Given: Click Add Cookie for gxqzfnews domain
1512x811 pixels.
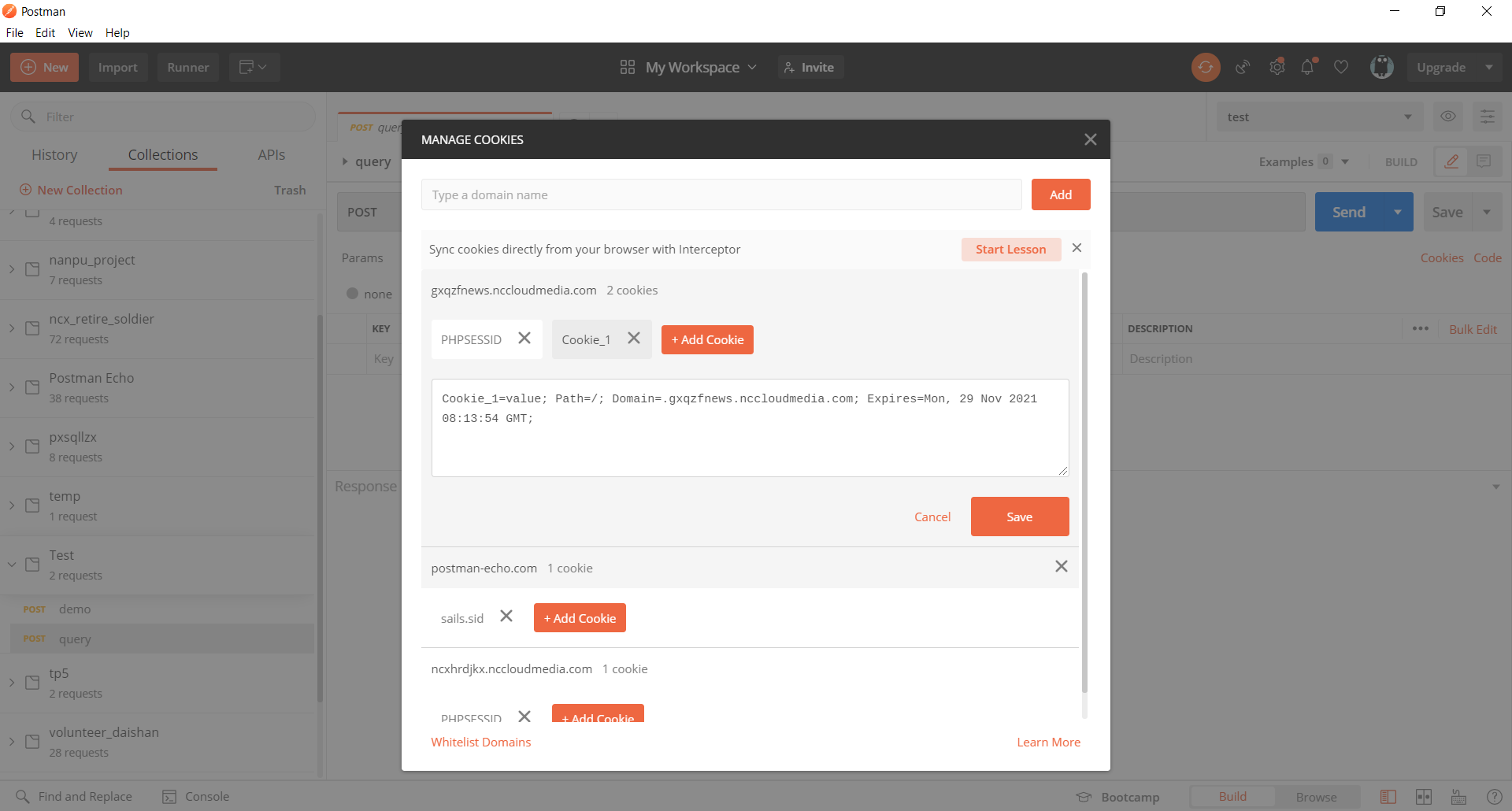Looking at the screenshot, I should [707, 339].
